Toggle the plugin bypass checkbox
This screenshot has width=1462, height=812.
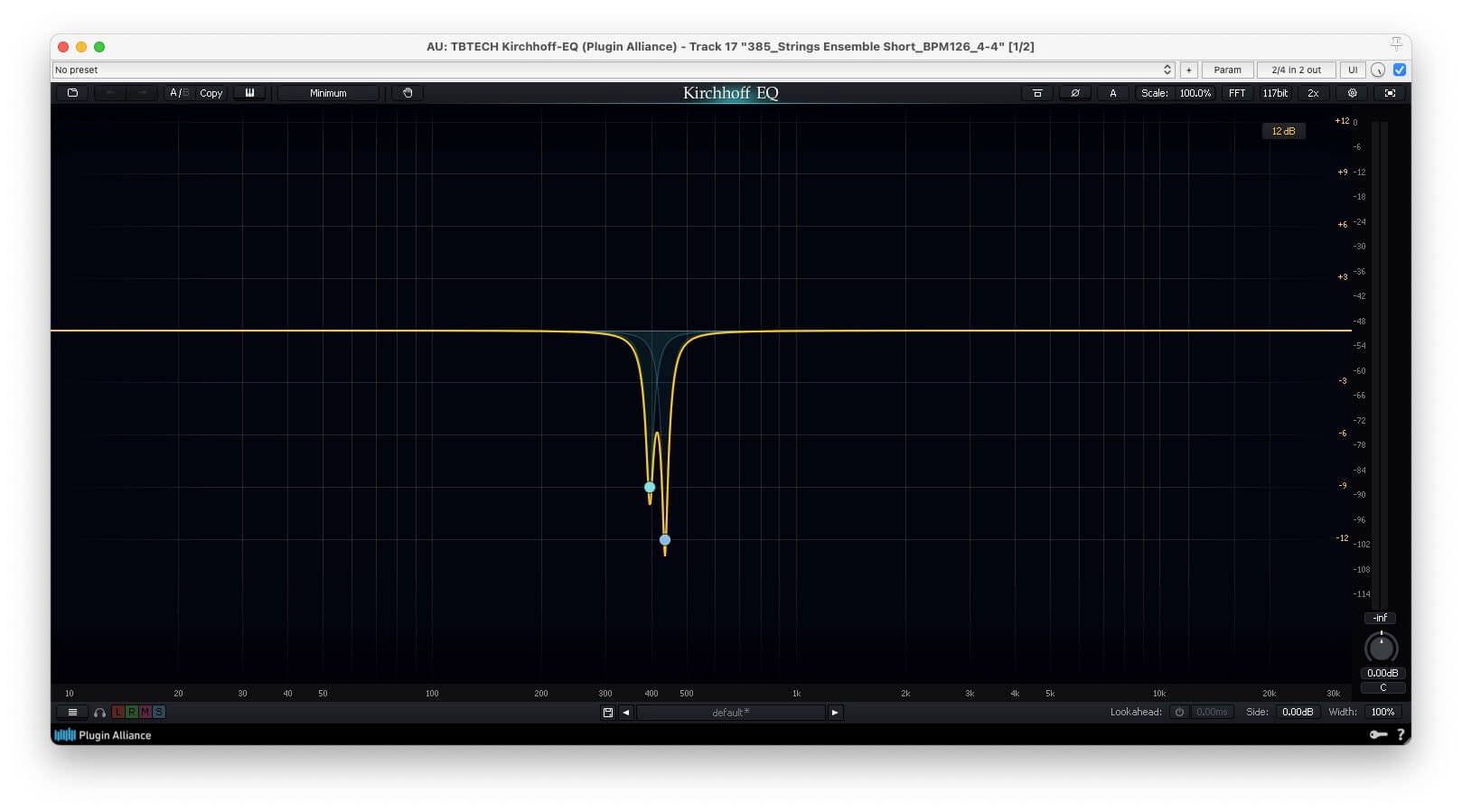(1400, 70)
